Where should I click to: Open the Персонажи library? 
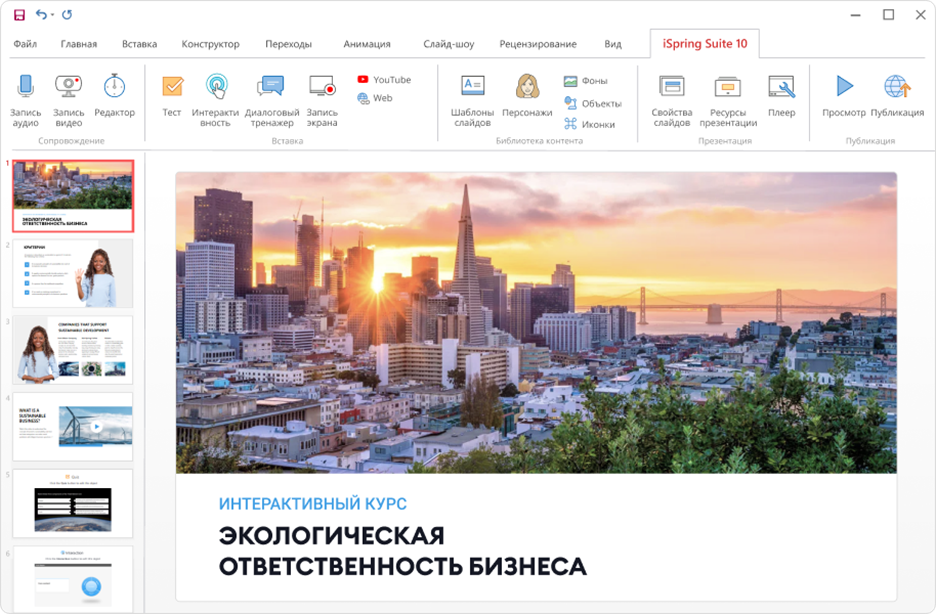click(527, 96)
